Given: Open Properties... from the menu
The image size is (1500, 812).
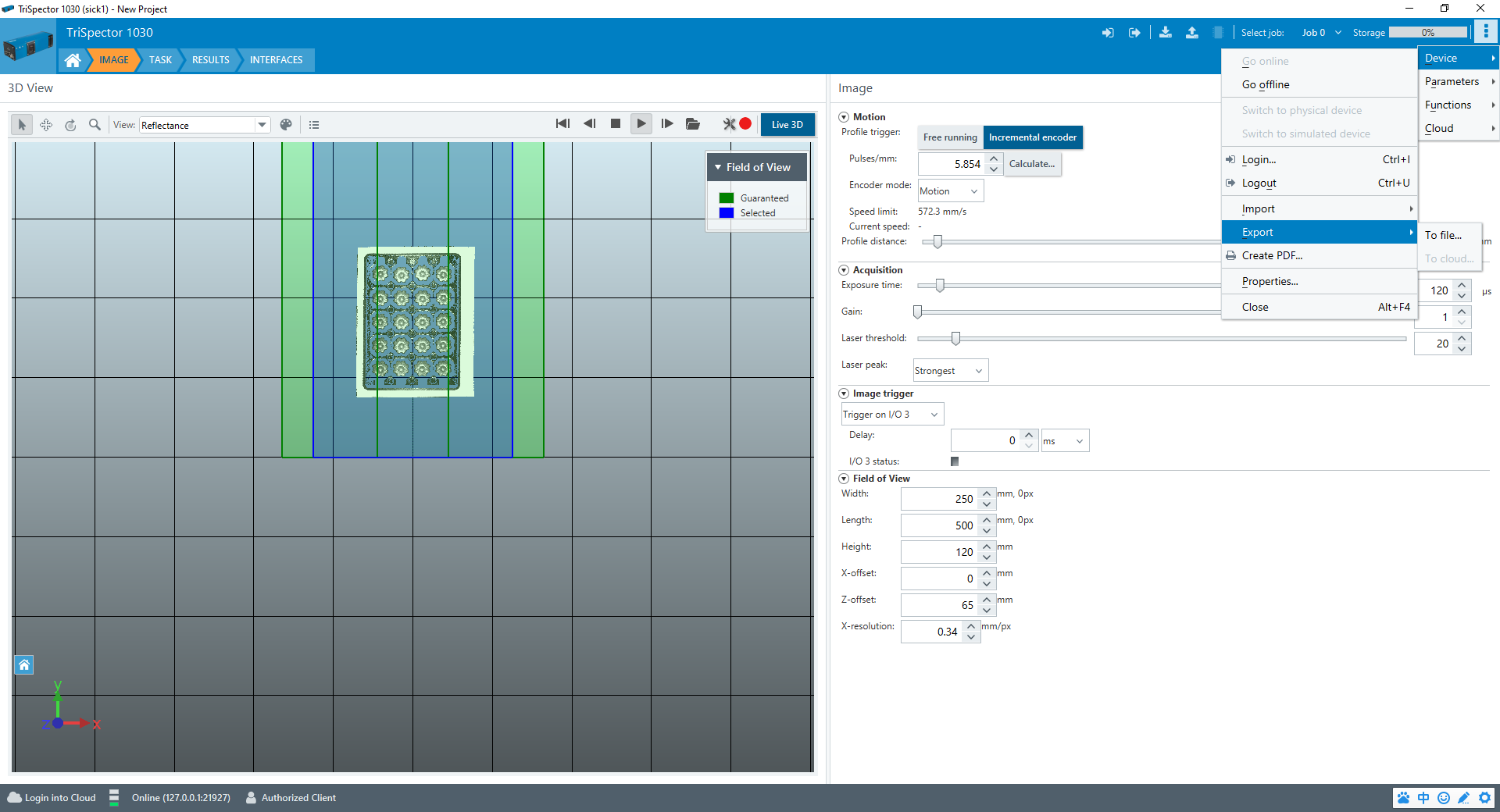Looking at the screenshot, I should pyautogui.click(x=1320, y=281).
